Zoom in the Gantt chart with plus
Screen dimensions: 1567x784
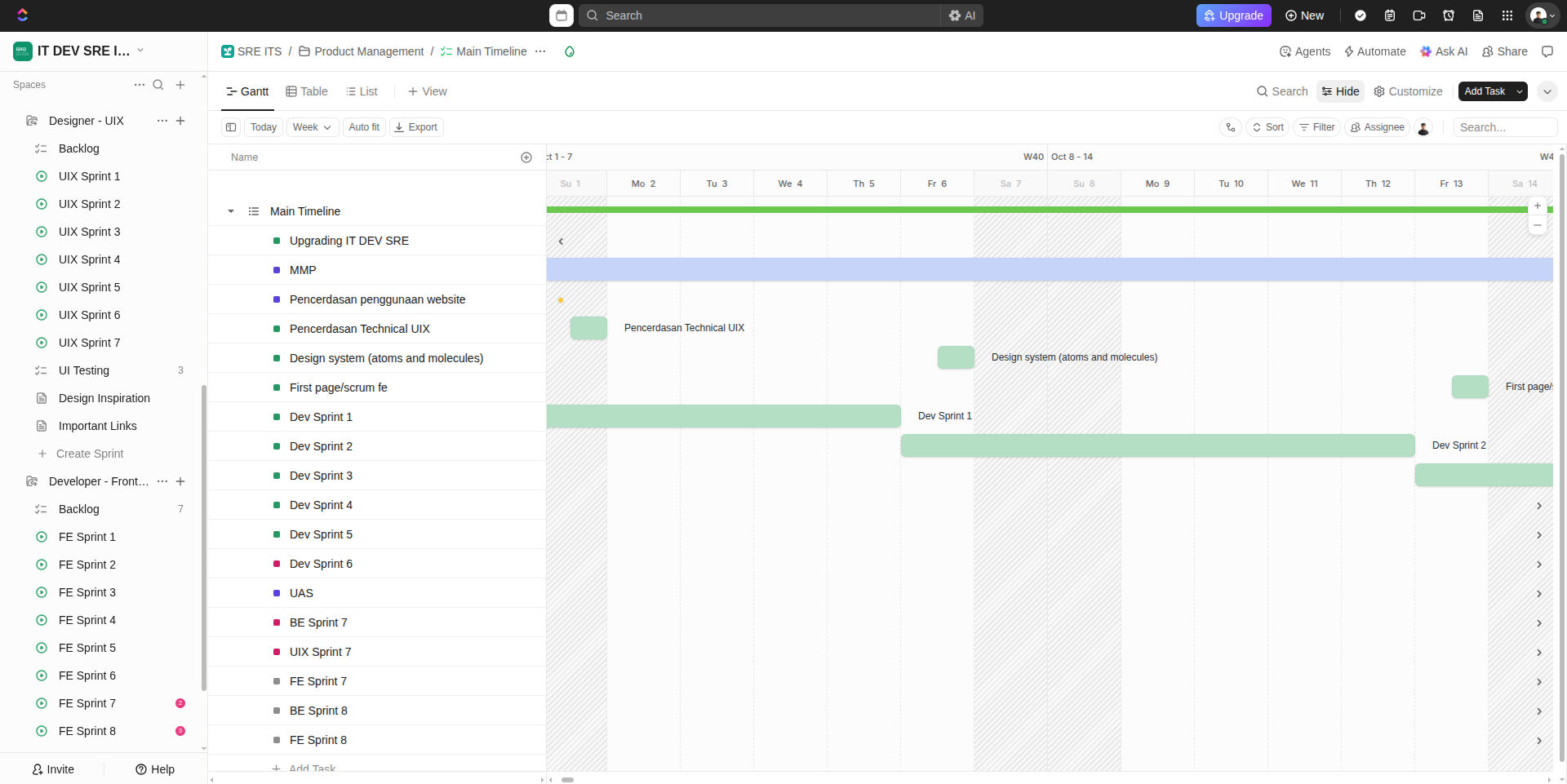[x=1538, y=206]
